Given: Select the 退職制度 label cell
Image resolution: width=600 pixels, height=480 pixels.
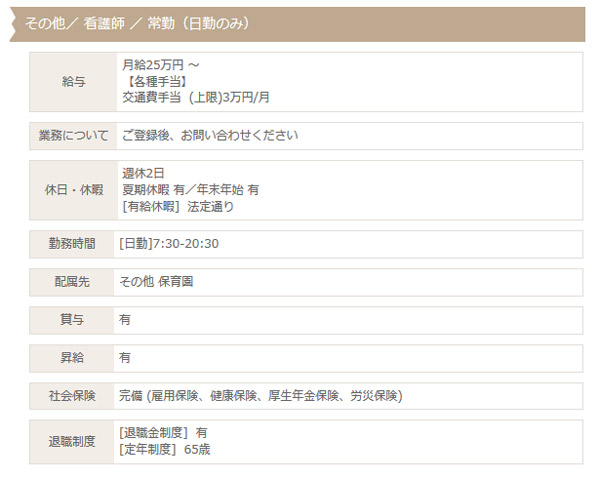Looking at the screenshot, I should [x=72, y=442].
